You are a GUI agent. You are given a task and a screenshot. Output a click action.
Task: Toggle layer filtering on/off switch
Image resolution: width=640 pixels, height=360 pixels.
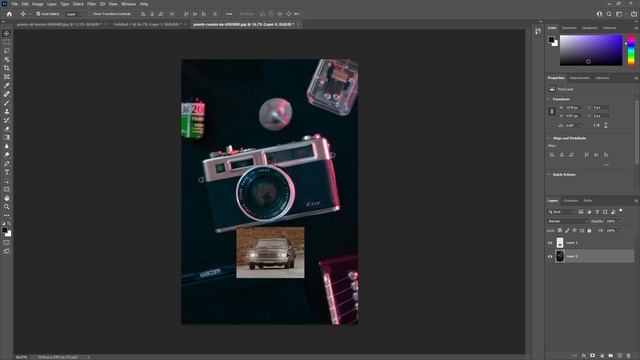pos(621,211)
